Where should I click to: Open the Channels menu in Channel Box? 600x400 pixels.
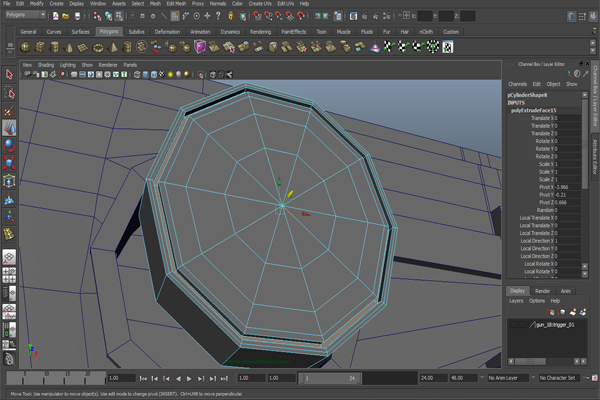(x=517, y=84)
